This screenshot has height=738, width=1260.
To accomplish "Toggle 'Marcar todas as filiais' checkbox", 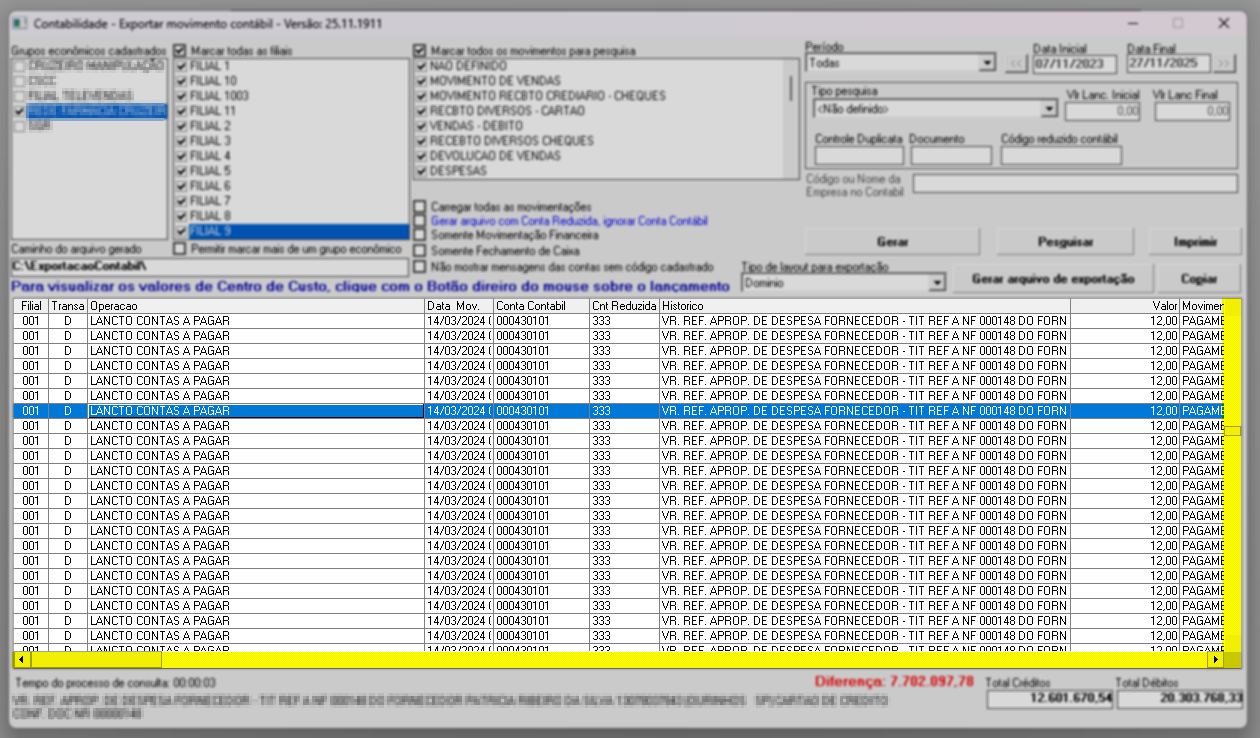I will (x=181, y=50).
